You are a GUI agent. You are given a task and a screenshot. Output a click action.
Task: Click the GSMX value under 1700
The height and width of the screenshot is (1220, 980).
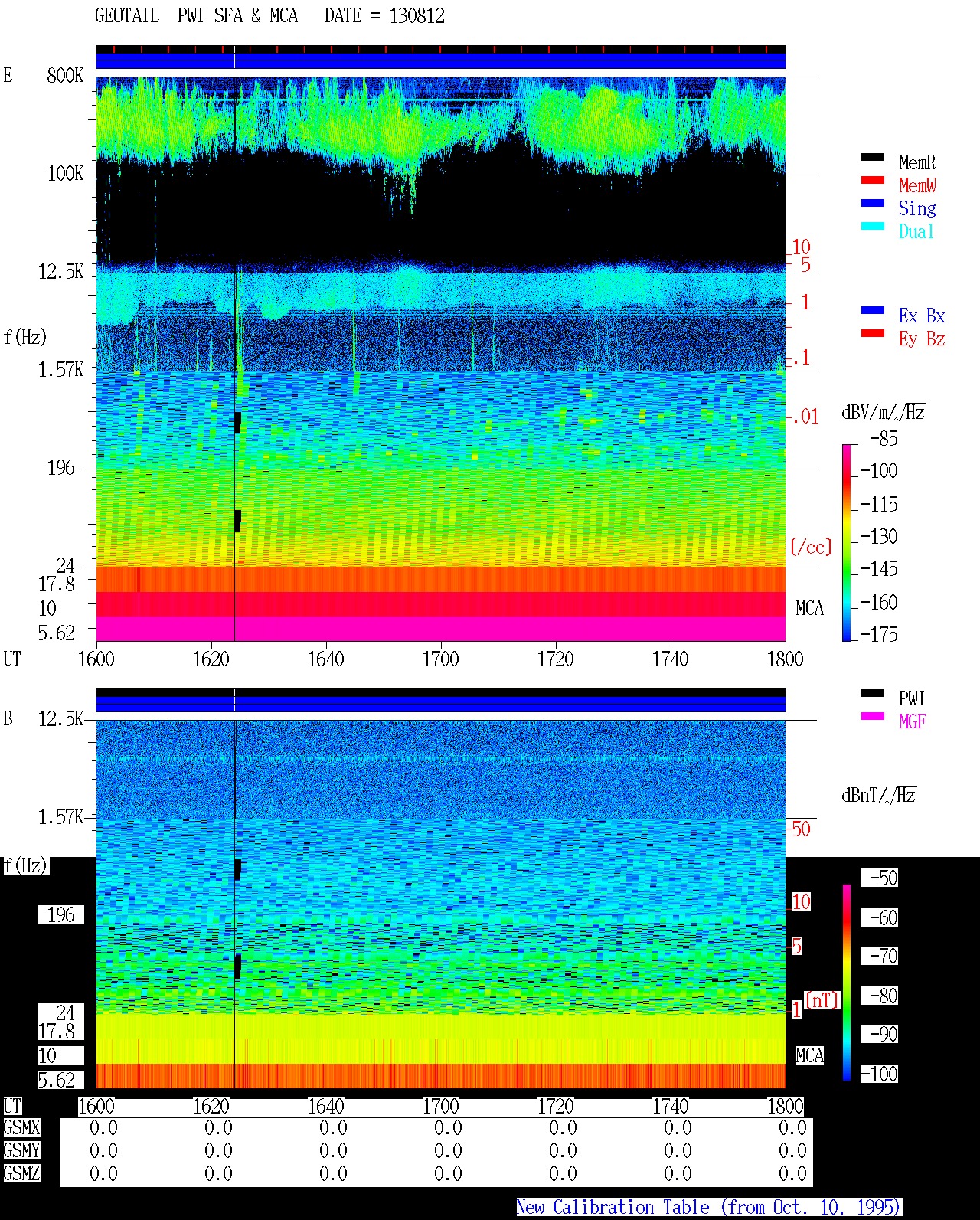(448, 1128)
